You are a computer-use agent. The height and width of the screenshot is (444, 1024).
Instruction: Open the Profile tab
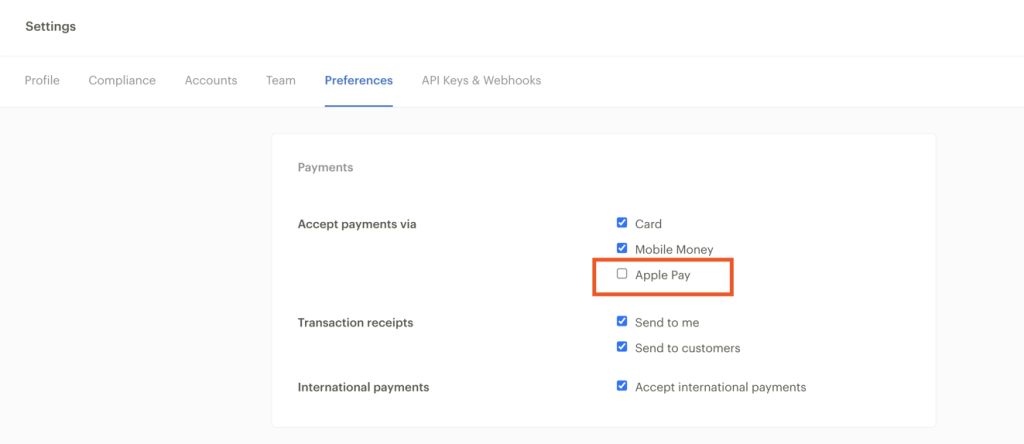click(x=42, y=80)
